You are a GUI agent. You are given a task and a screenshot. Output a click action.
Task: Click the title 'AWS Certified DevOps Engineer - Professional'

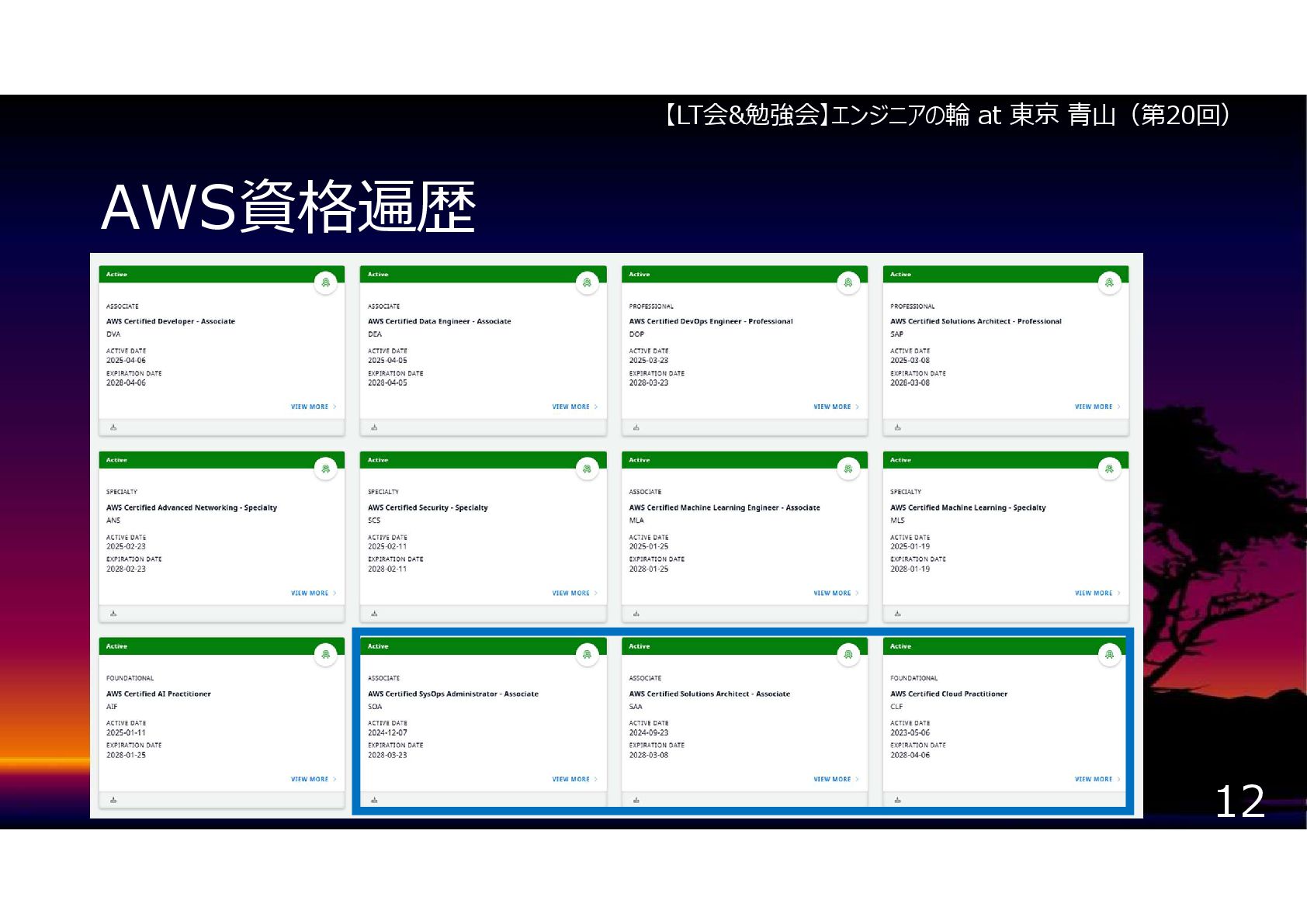pyautogui.click(x=711, y=321)
